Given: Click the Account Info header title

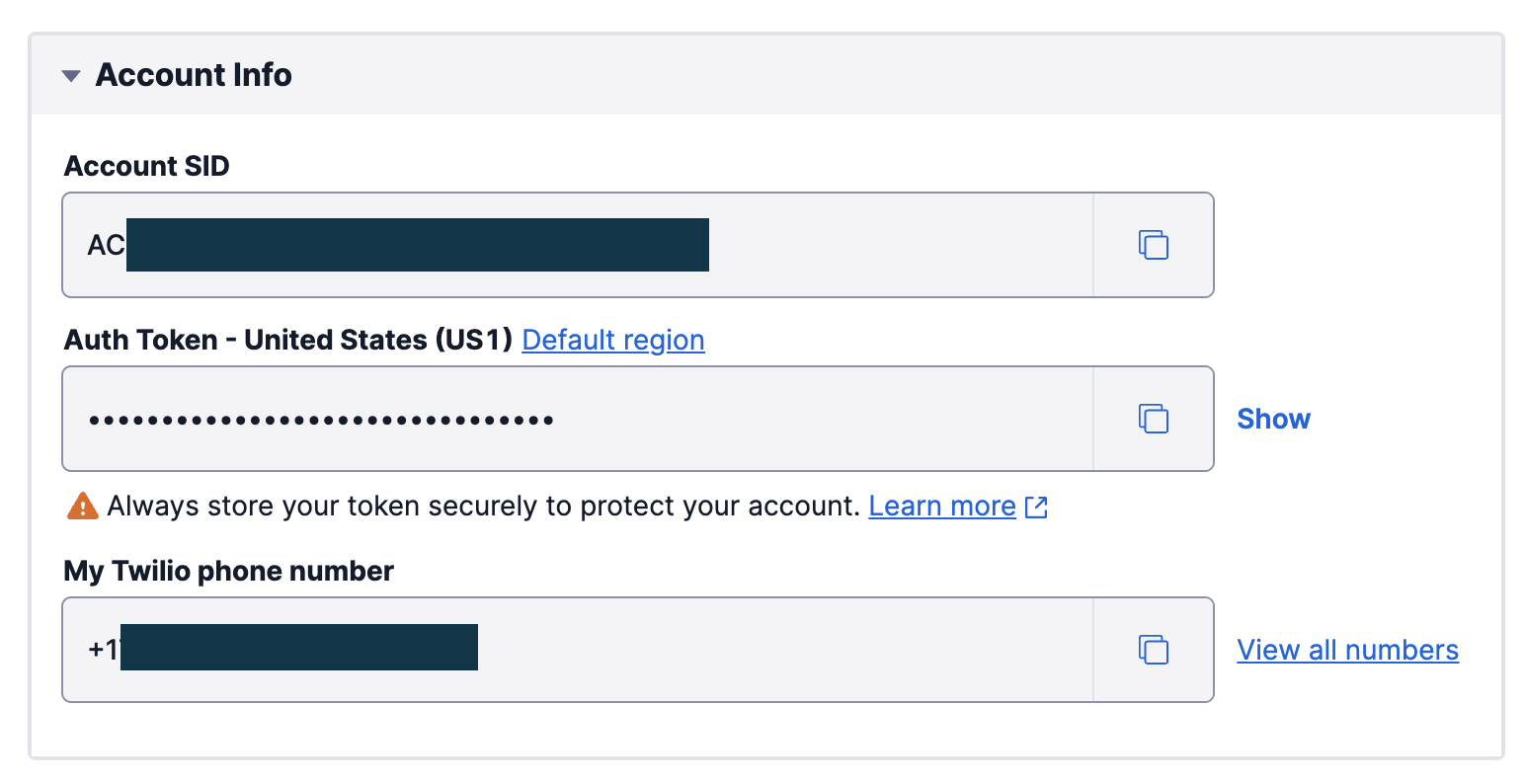Looking at the screenshot, I should (x=194, y=75).
